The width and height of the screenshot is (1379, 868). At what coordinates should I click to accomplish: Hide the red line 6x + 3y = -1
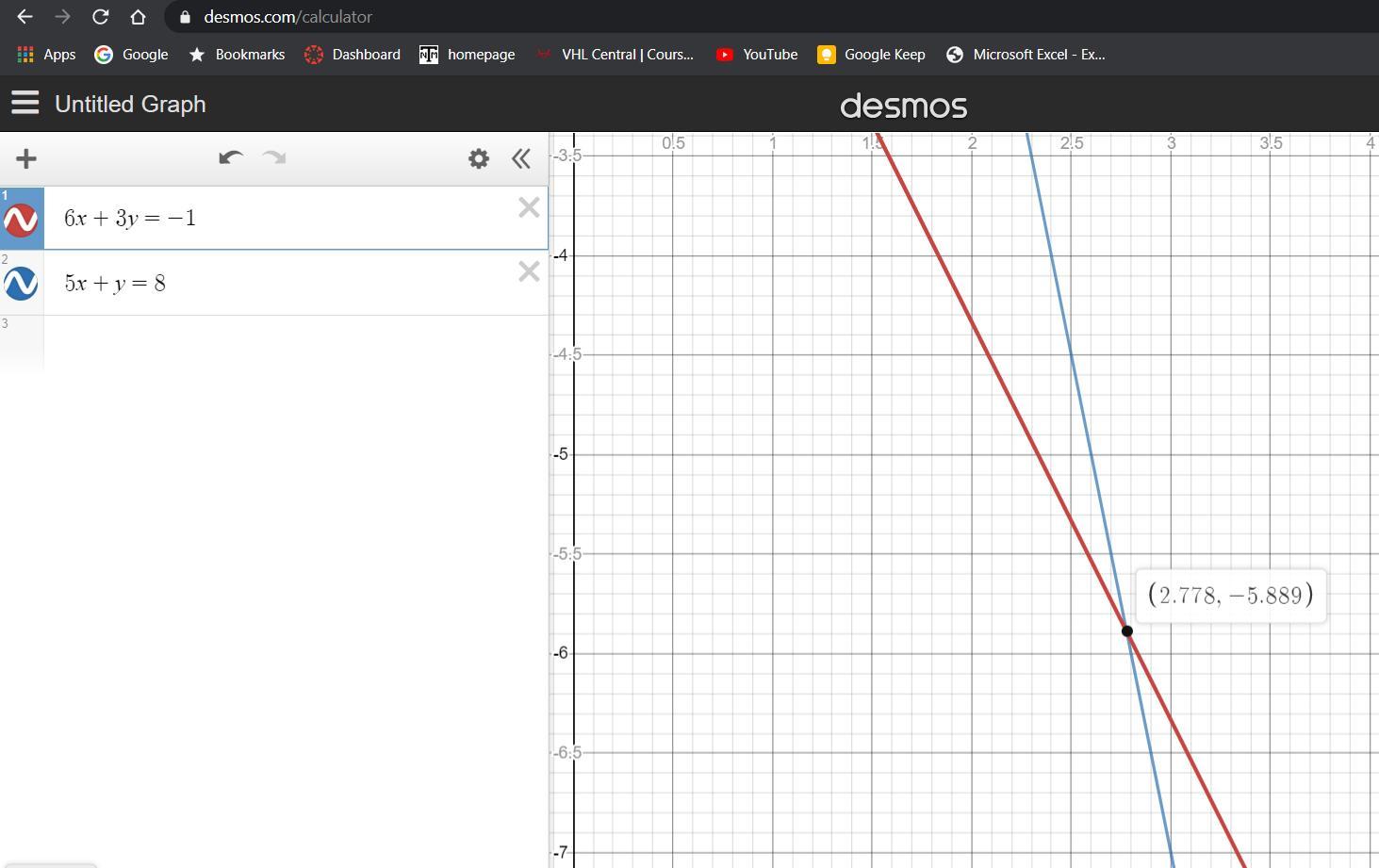21,220
